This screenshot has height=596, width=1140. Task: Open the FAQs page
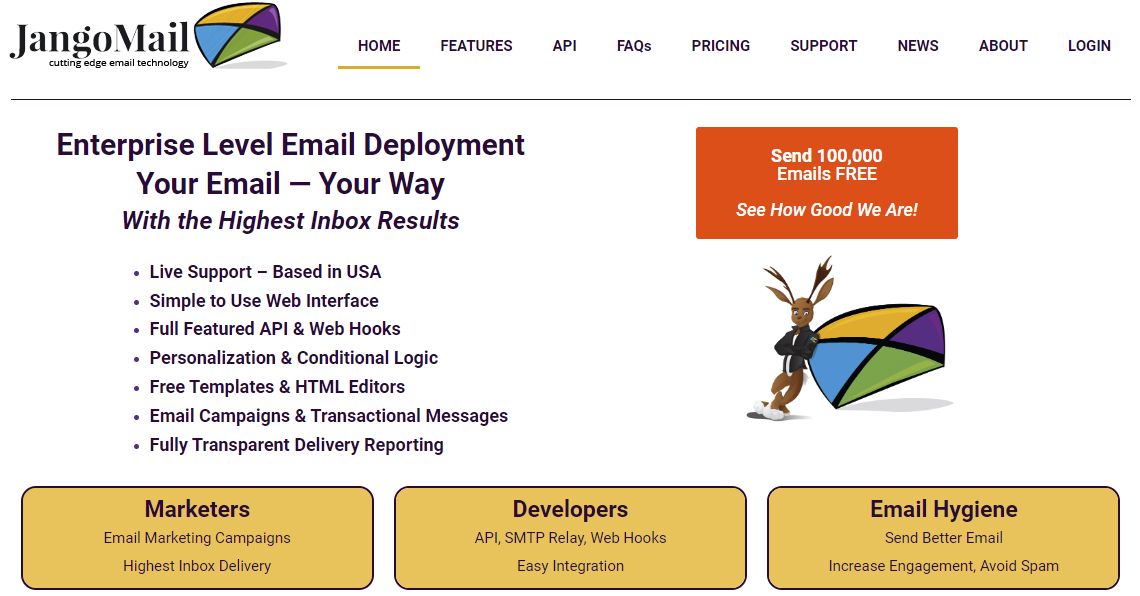[x=634, y=46]
